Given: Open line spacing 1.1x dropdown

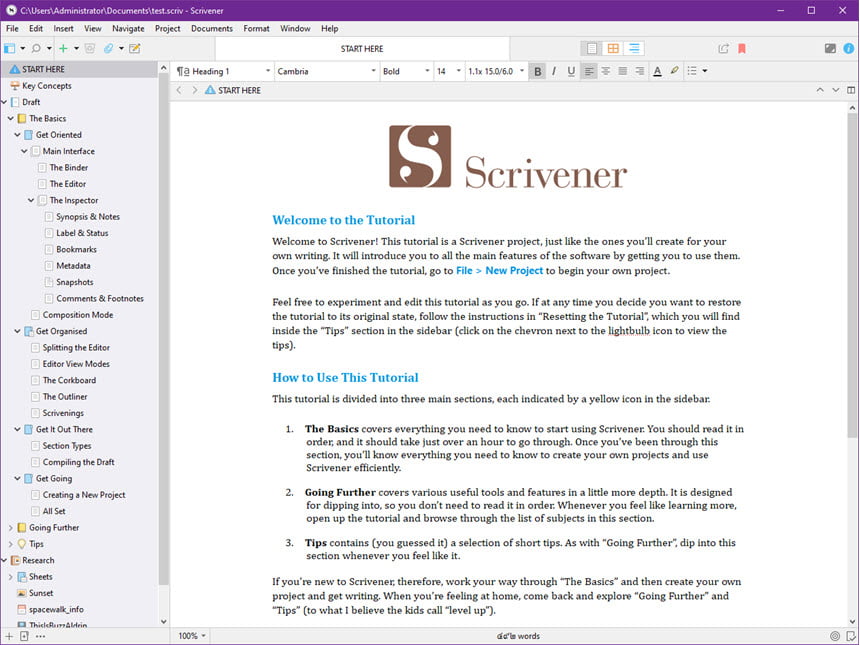Looking at the screenshot, I should pos(496,71).
